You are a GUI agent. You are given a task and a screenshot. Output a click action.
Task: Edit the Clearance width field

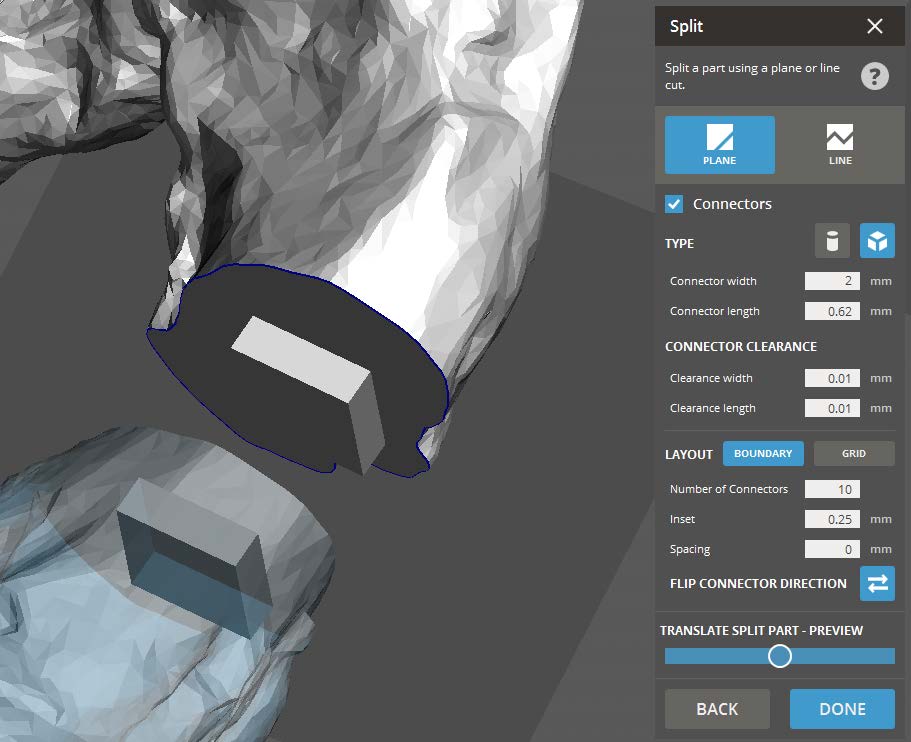832,378
